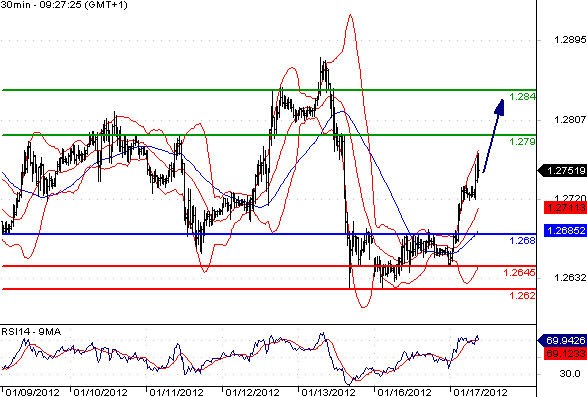587x397 pixels.
Task: Click the 01/09/2012 date axis label
Action: point(33,392)
